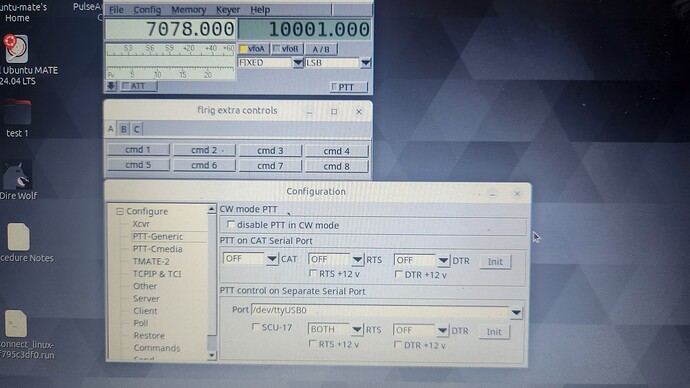Switch to tab C in extra controls
This screenshot has height=388, width=690.
[x=136, y=129]
